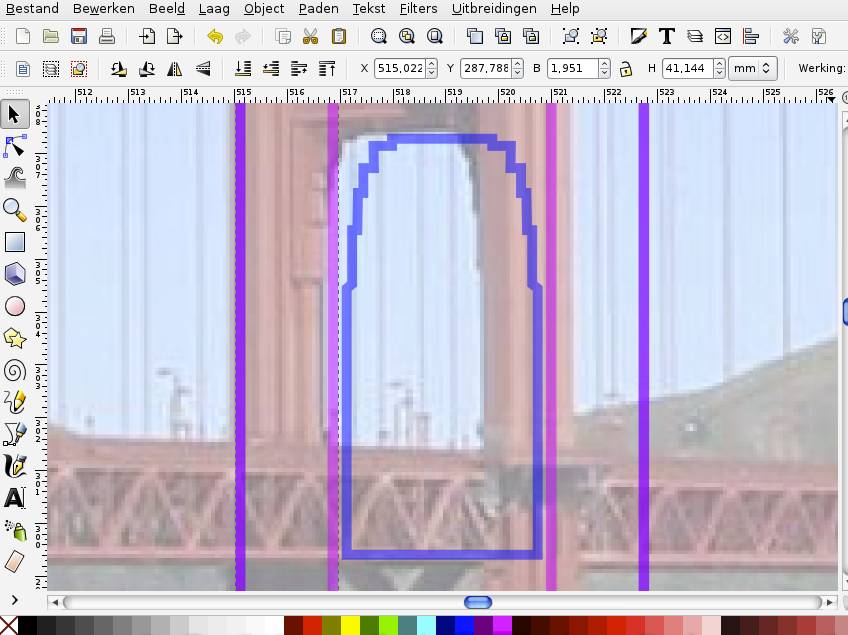
Task: Open the Fill and Stroke dialog
Action: 639,36
